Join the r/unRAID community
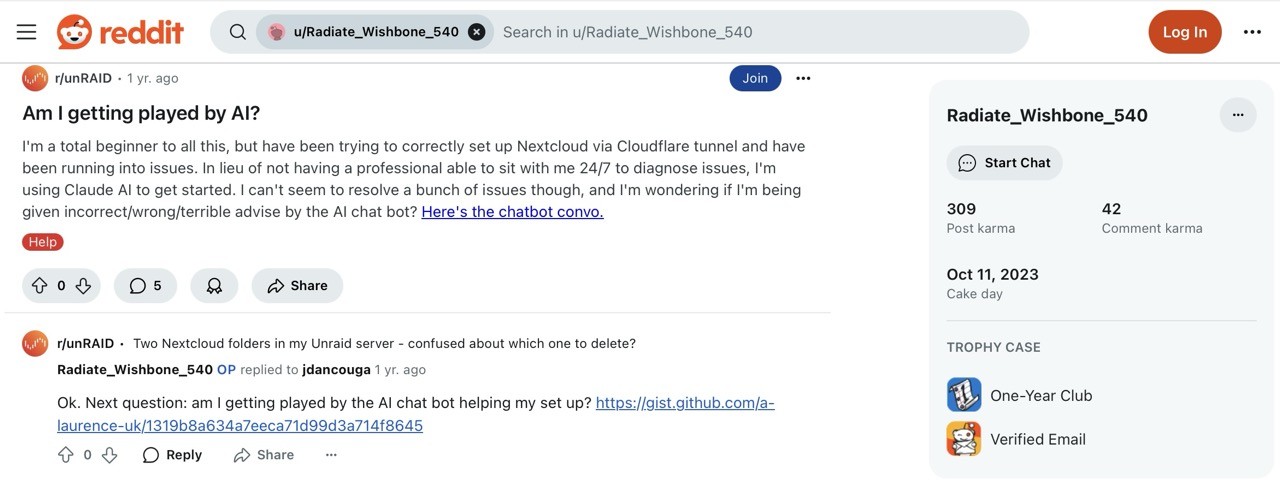The image size is (1280, 483). tap(755, 78)
